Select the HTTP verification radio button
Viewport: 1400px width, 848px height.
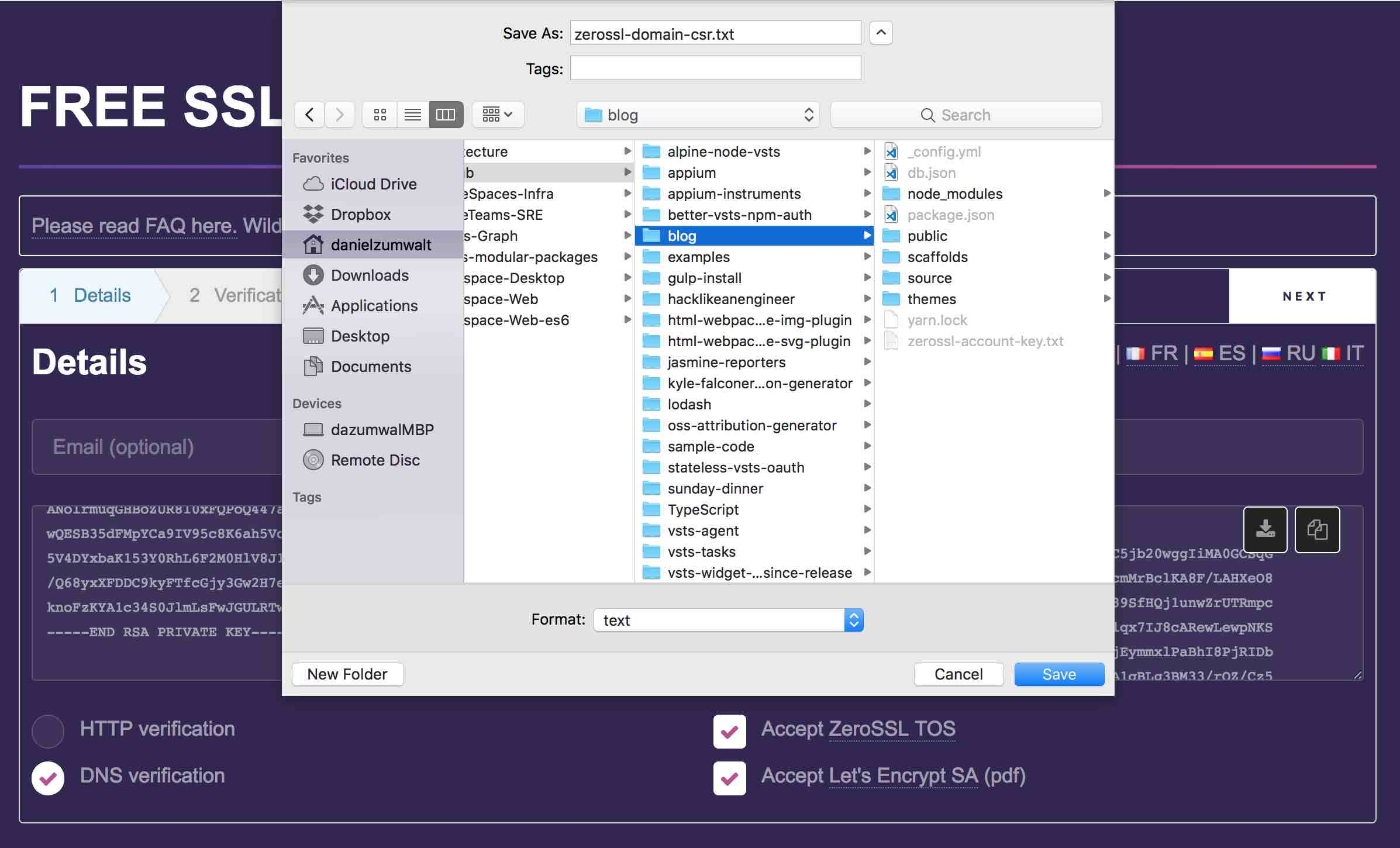(48, 731)
